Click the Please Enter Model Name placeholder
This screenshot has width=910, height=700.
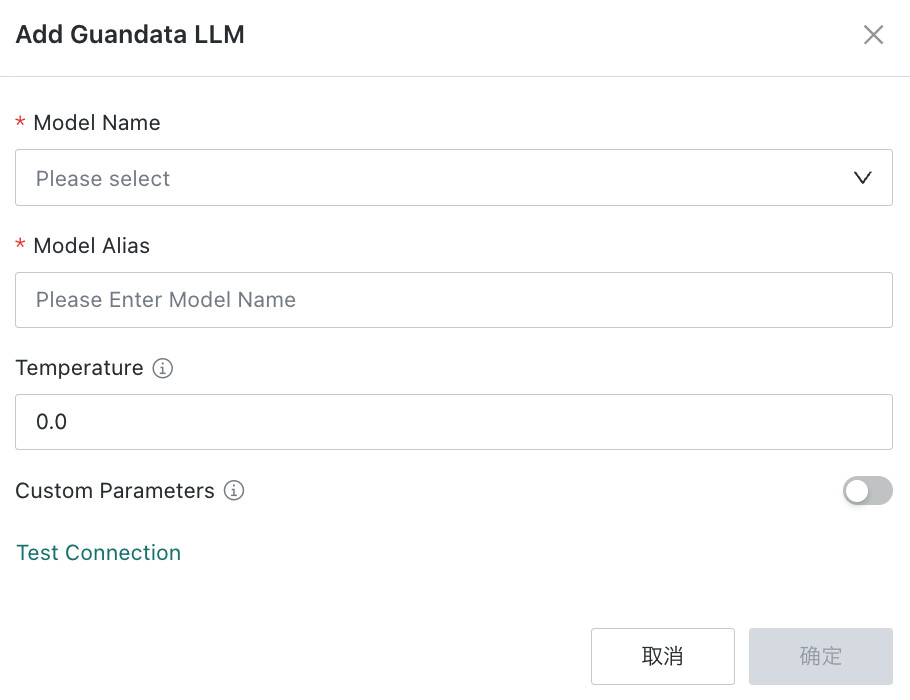click(x=166, y=300)
